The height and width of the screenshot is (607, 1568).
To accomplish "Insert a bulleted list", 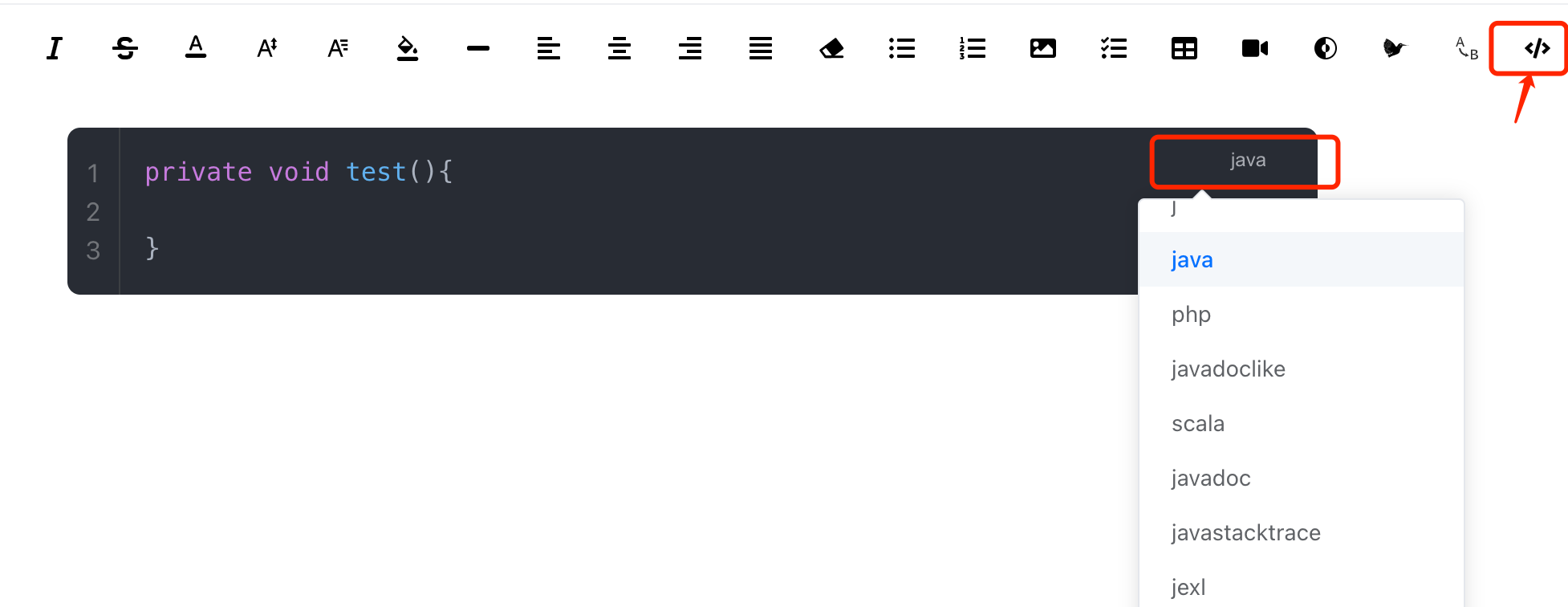I will 902,49.
